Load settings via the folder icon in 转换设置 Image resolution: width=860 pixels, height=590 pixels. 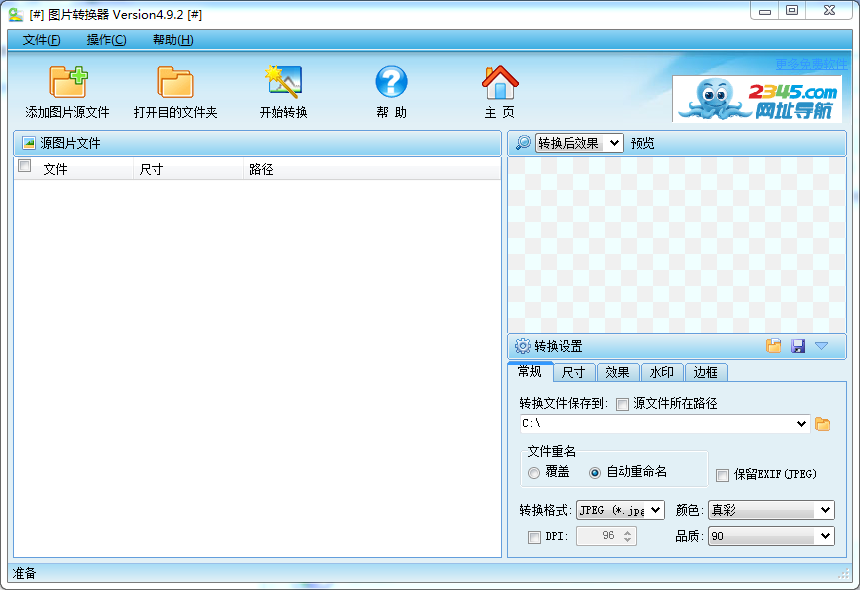pyautogui.click(x=773, y=345)
